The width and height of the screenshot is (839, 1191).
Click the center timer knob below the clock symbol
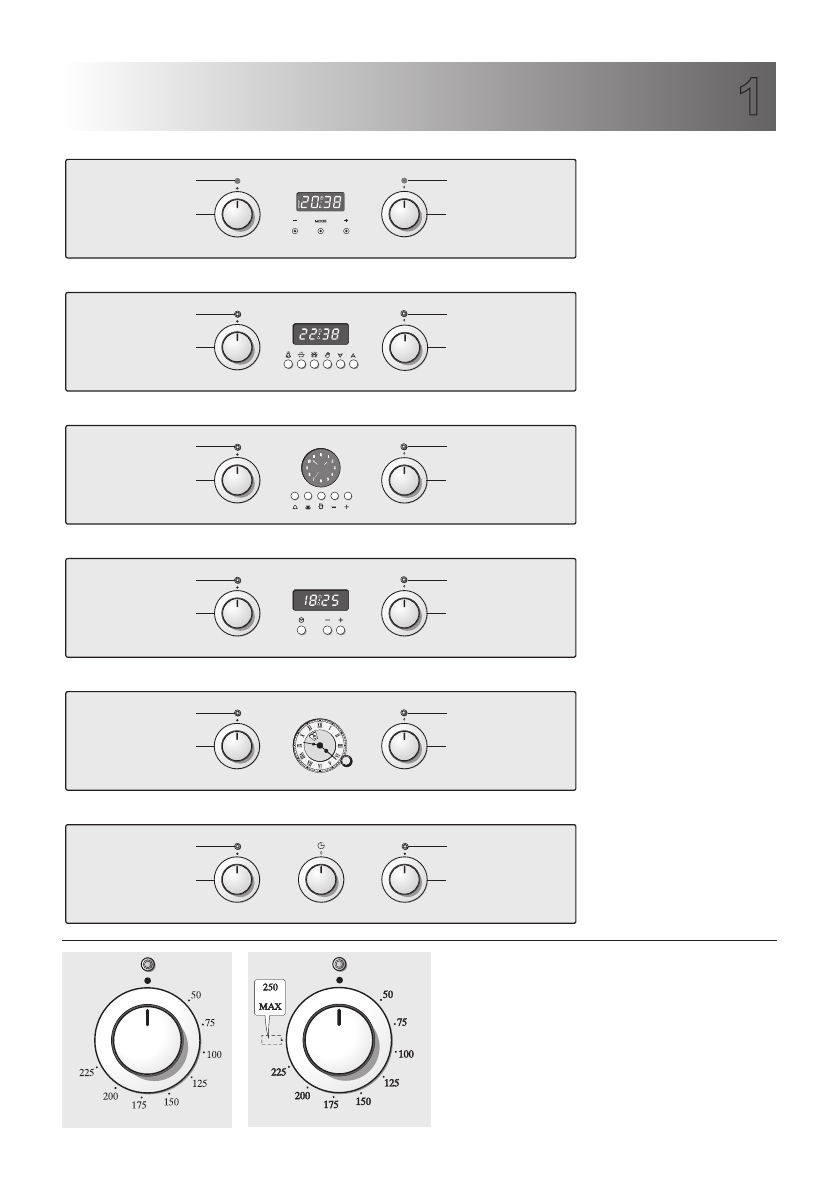coord(320,880)
